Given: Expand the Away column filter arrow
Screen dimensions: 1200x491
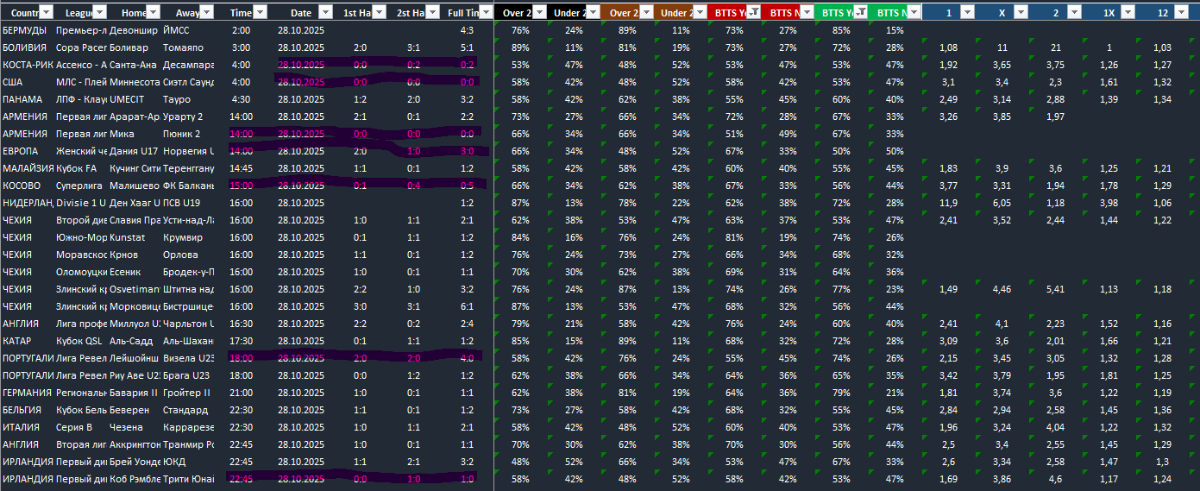Looking at the screenshot, I should point(205,12).
